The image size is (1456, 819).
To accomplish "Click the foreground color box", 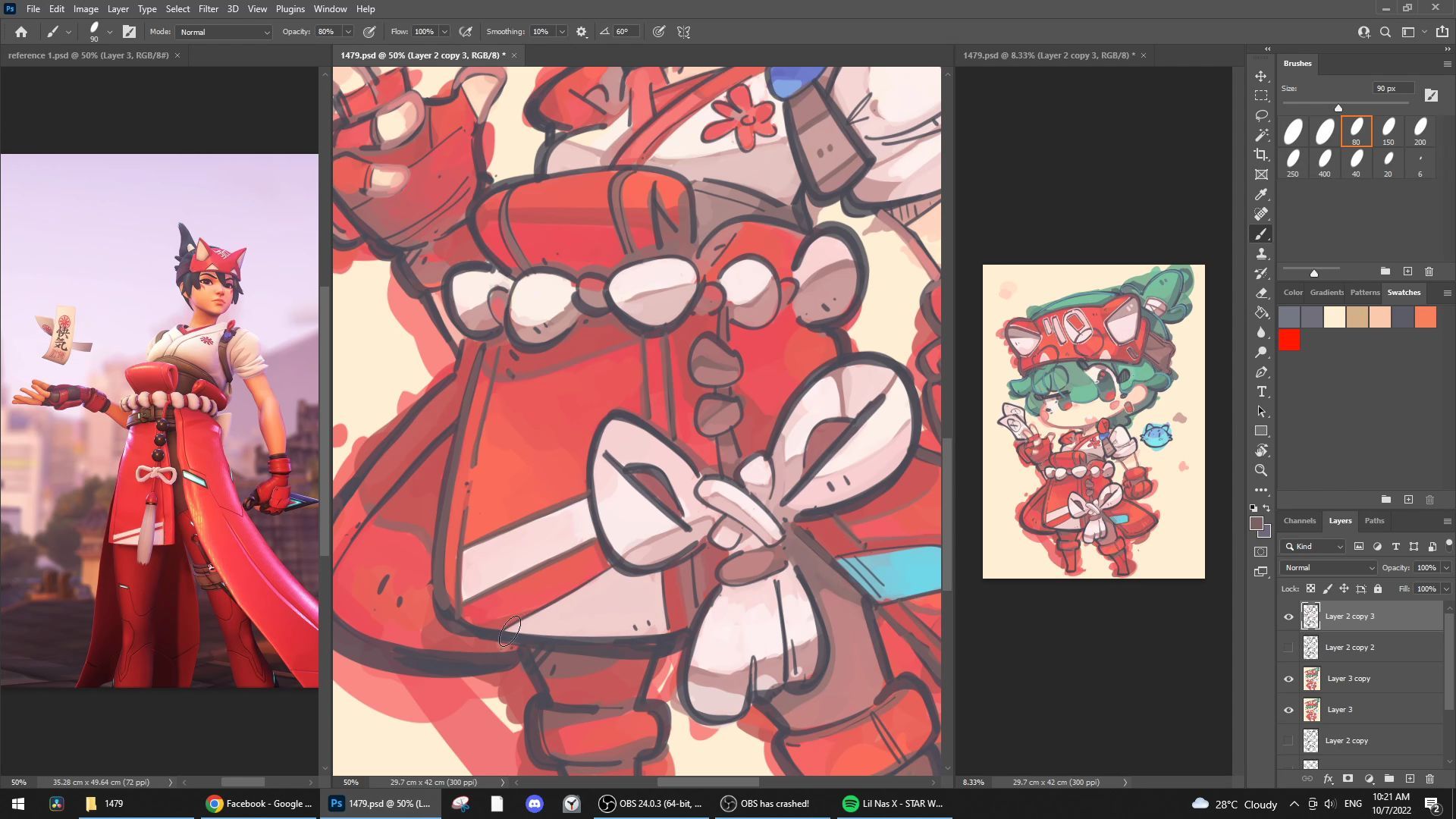I will (1256, 524).
